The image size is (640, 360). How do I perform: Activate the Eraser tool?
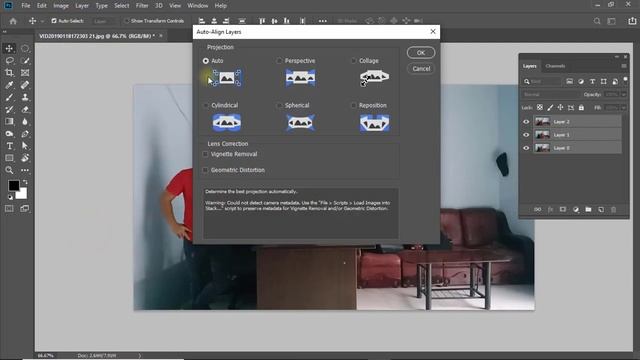25,109
